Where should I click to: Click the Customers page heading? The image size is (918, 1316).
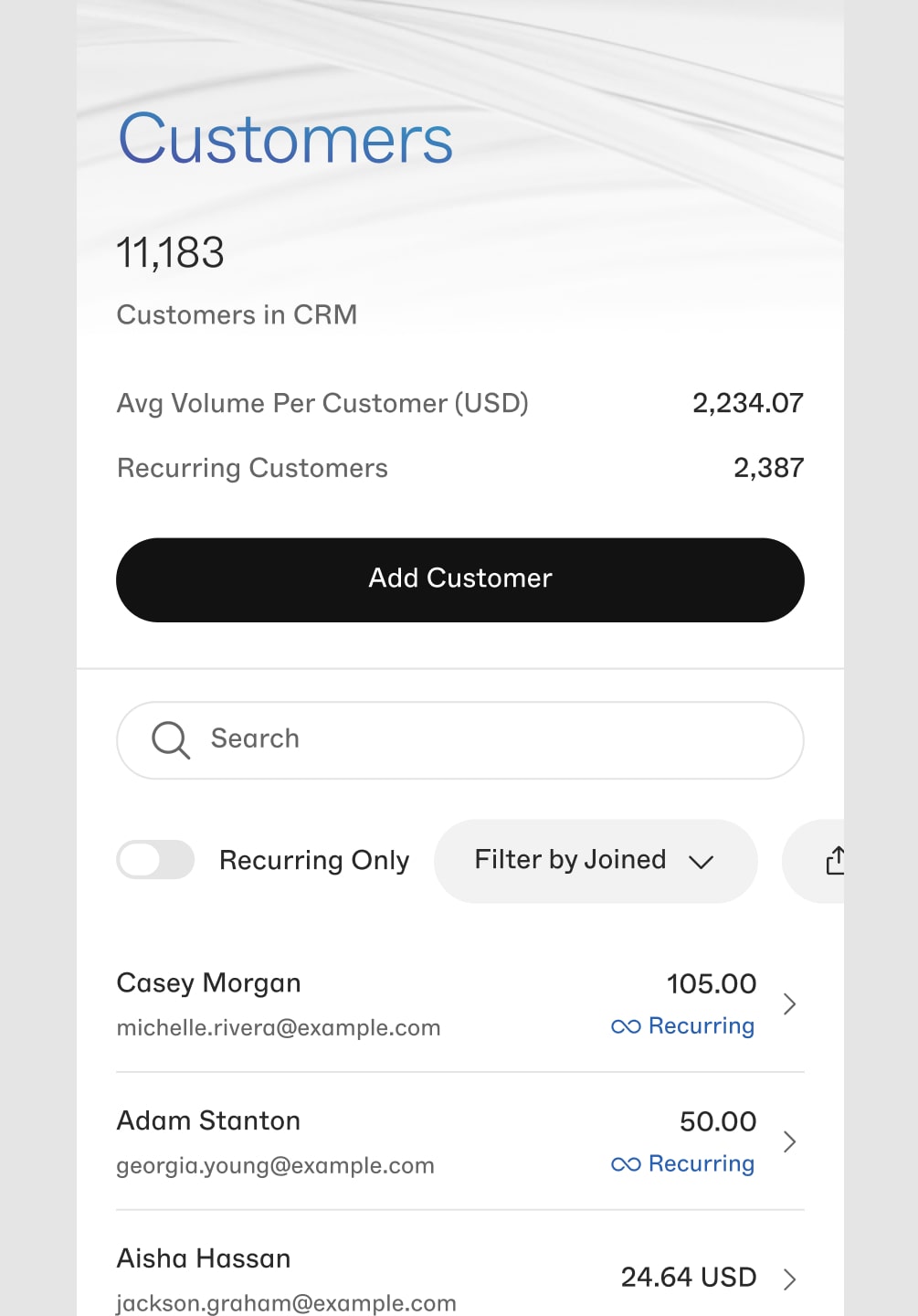[x=285, y=139]
